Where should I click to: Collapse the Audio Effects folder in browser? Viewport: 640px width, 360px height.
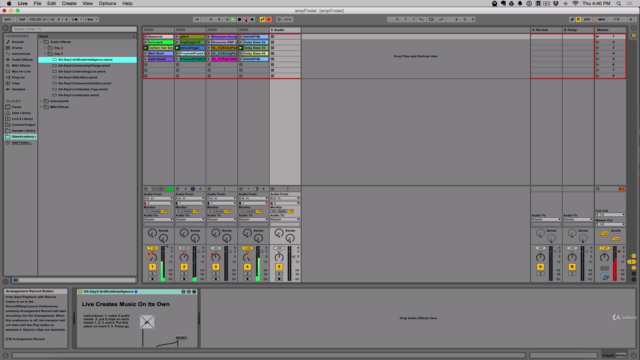point(41,42)
